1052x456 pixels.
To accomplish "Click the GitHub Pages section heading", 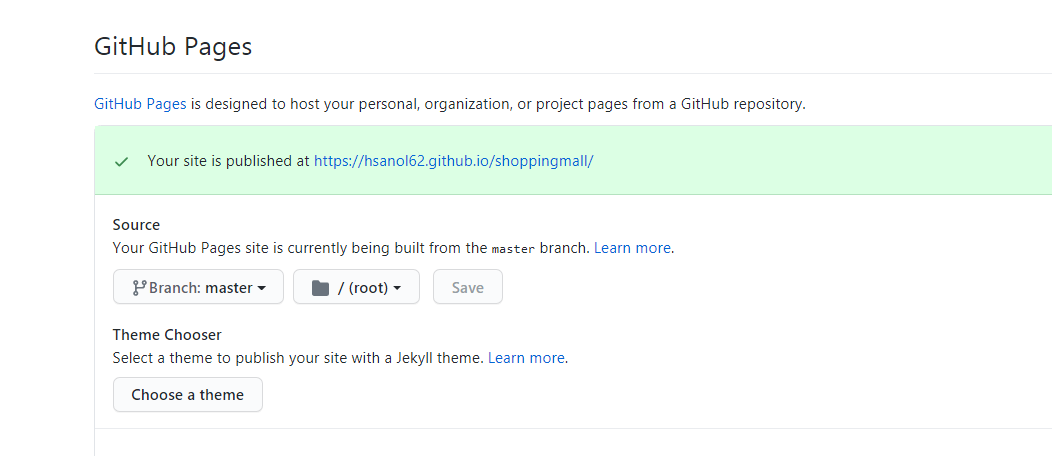I will coord(173,47).
